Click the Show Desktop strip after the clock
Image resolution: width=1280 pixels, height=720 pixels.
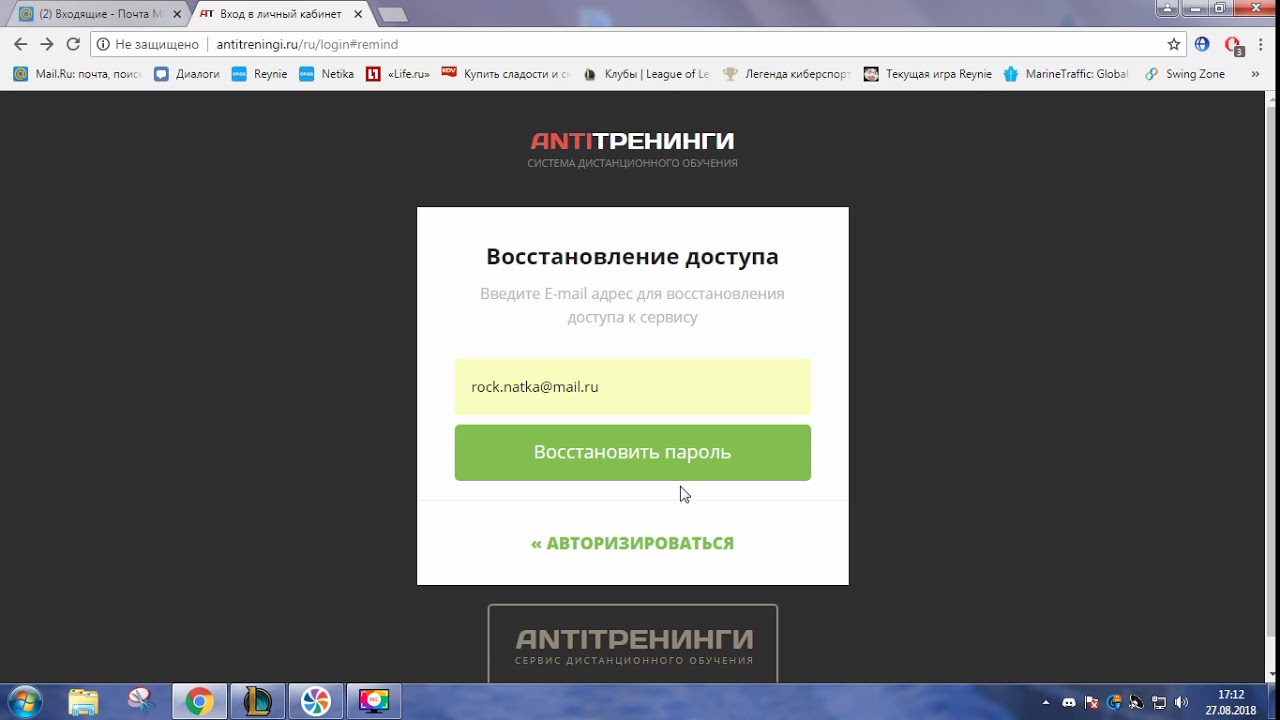click(1272, 702)
